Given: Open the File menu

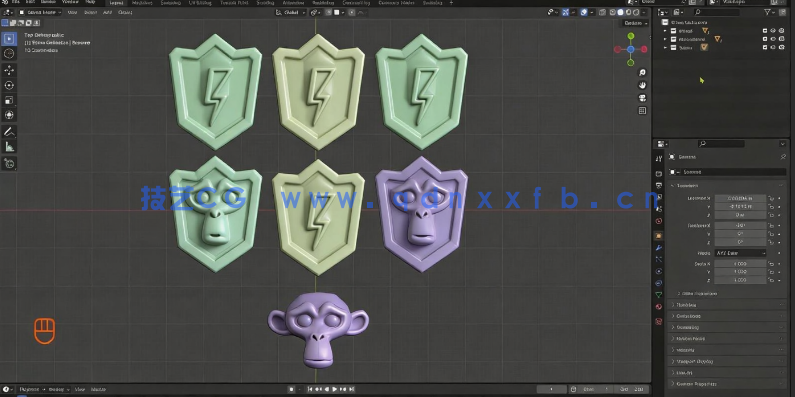Looking at the screenshot, I should point(16,3).
